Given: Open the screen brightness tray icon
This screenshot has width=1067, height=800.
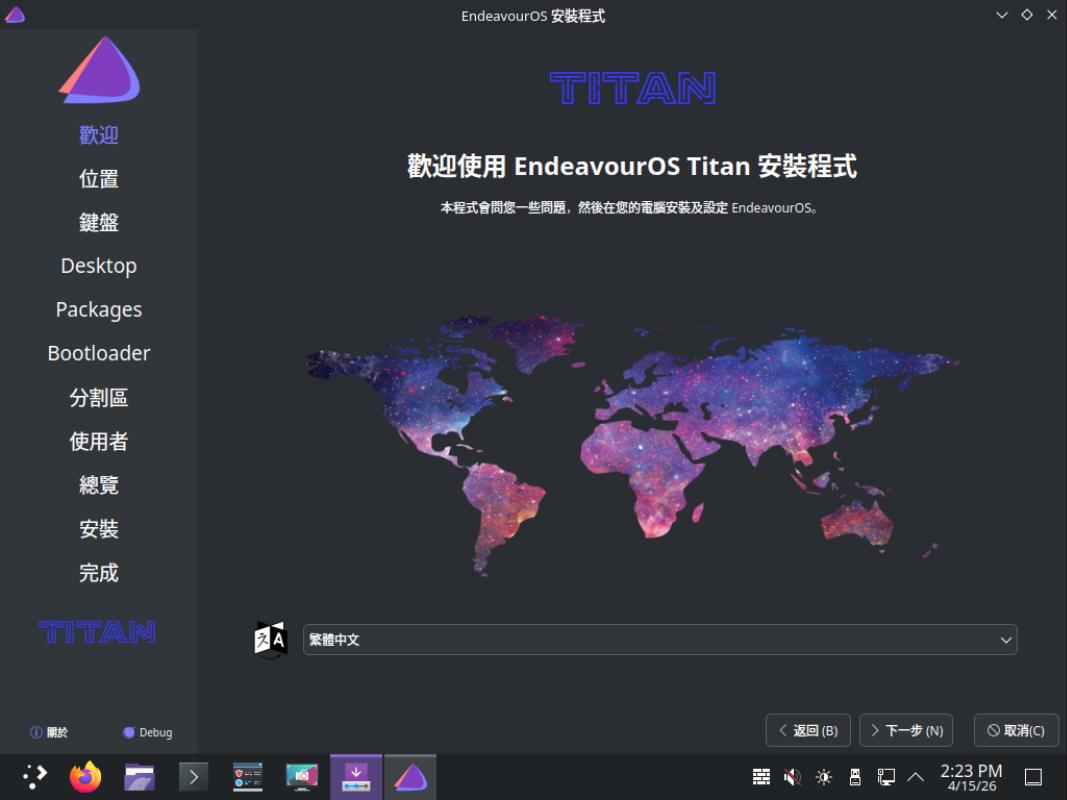Looking at the screenshot, I should [x=823, y=777].
